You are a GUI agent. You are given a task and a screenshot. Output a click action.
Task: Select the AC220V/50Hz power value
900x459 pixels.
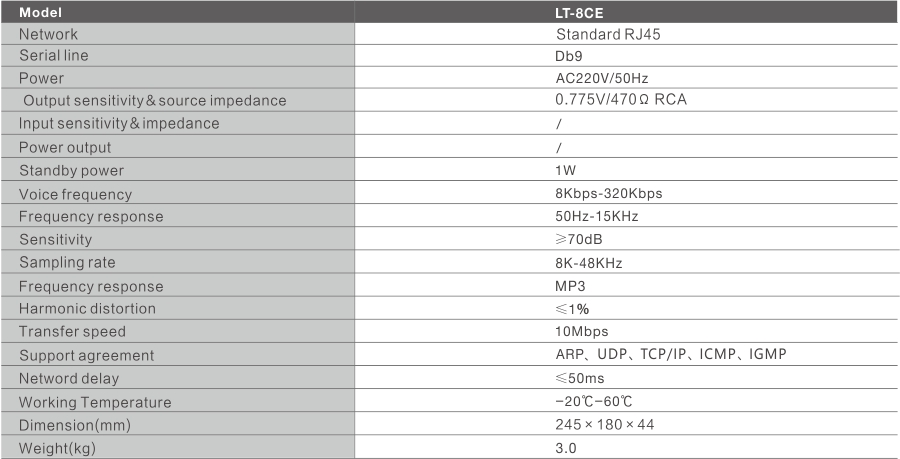click(602, 78)
